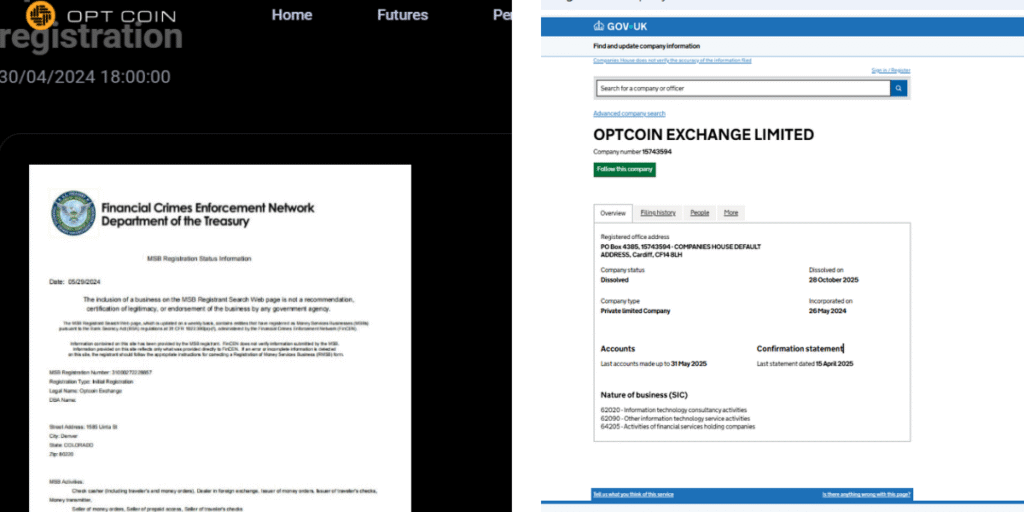Open the Advanced company search link
Image resolution: width=1024 pixels, height=512 pixels.
point(629,114)
